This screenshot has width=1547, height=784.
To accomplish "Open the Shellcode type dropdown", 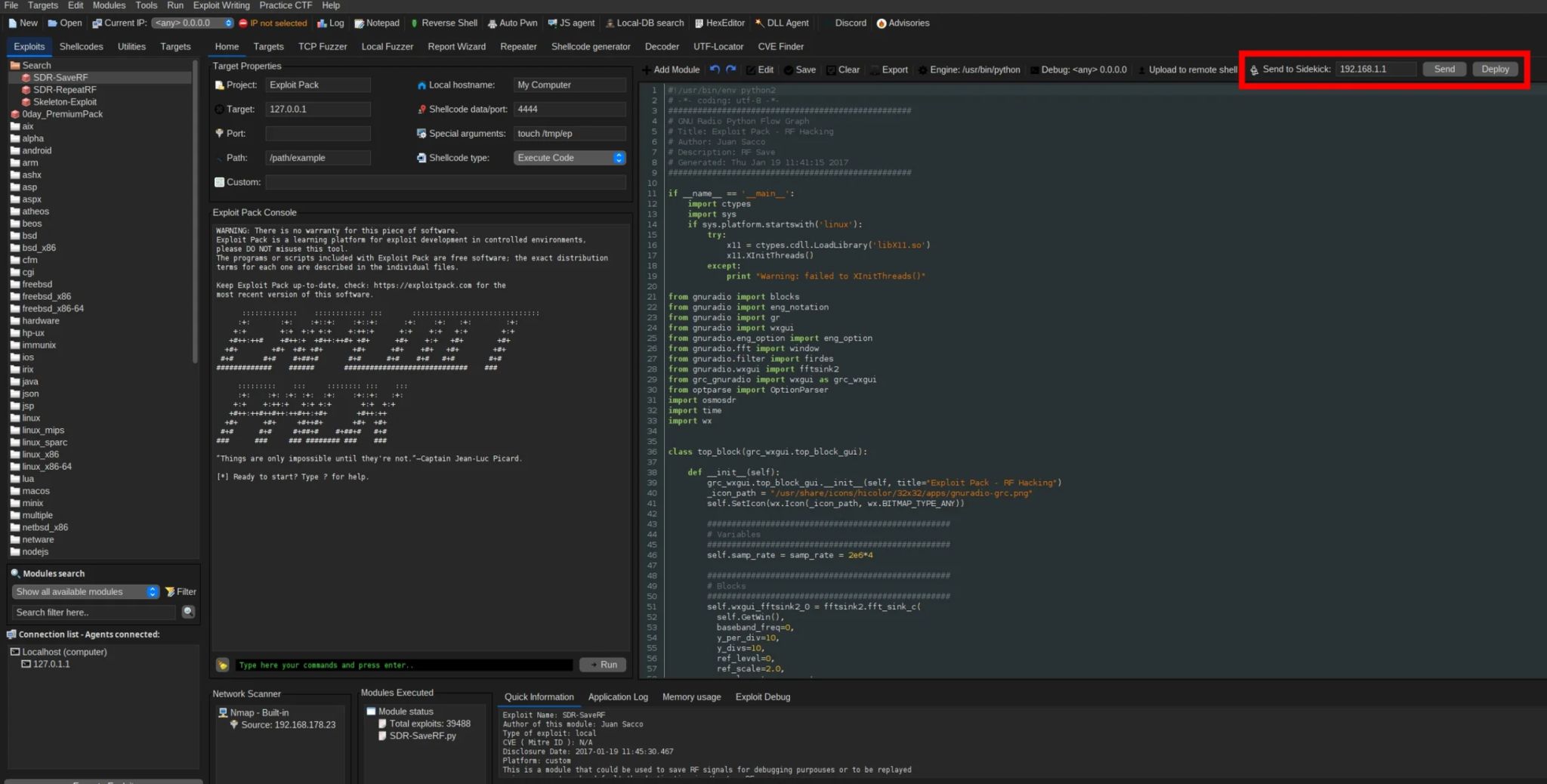I will pyautogui.click(x=570, y=158).
